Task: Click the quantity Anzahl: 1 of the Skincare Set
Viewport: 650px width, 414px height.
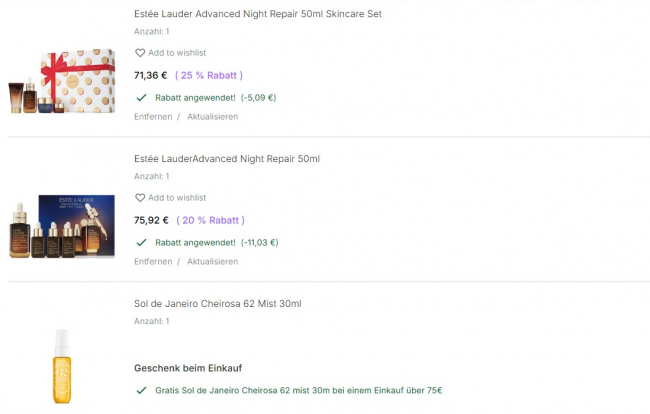Action: pos(152,31)
